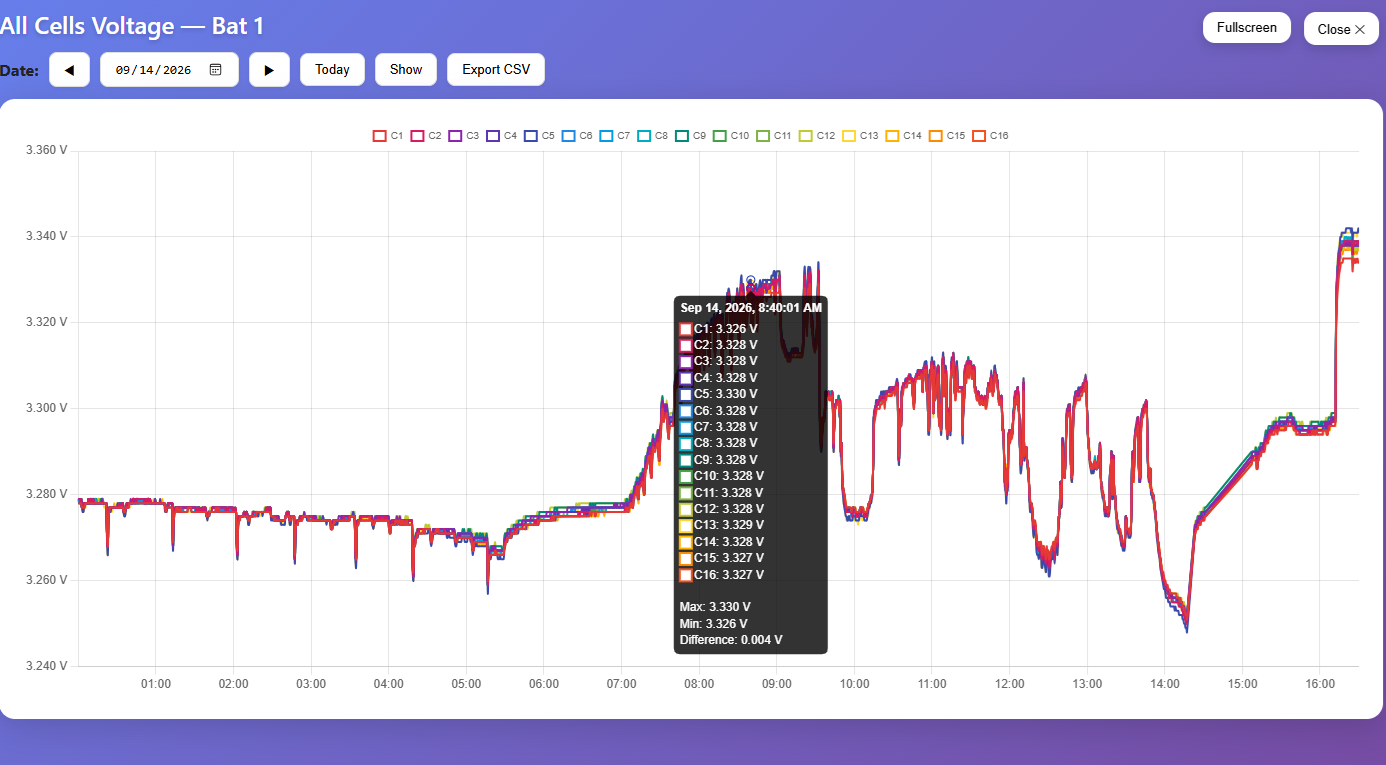Image resolution: width=1386 pixels, height=765 pixels.
Task: Toggle C13 legend entry
Action: click(861, 135)
